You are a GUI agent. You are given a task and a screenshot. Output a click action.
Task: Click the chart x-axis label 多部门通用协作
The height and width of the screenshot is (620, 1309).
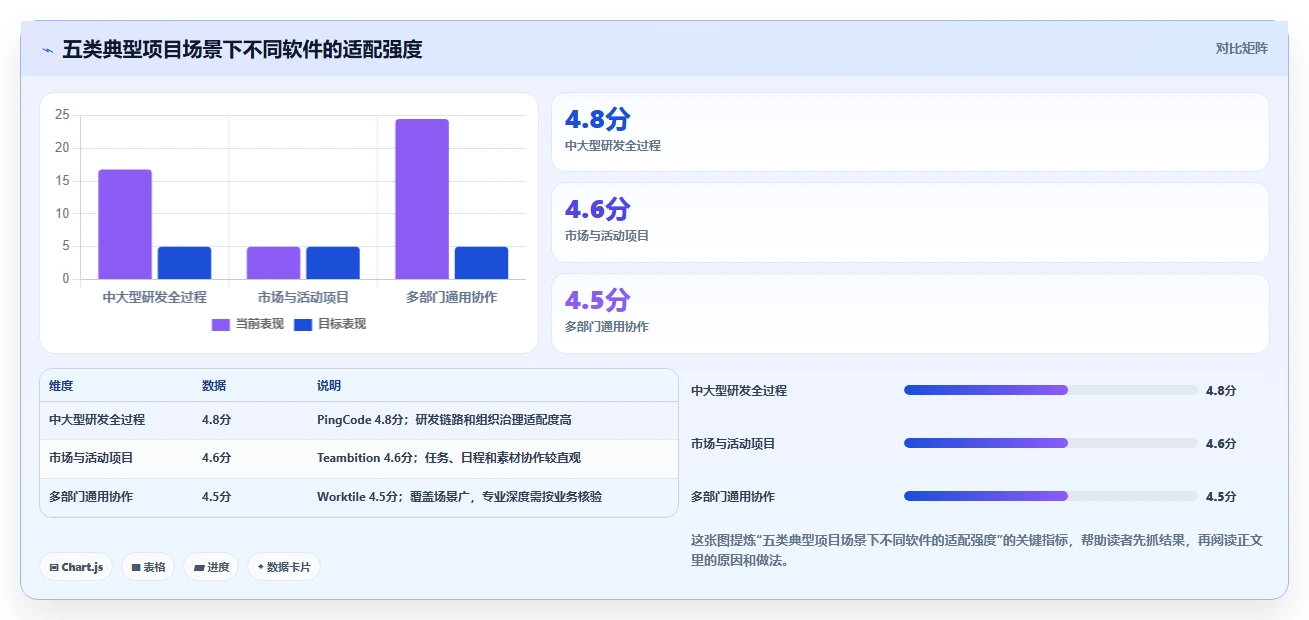[x=452, y=297]
